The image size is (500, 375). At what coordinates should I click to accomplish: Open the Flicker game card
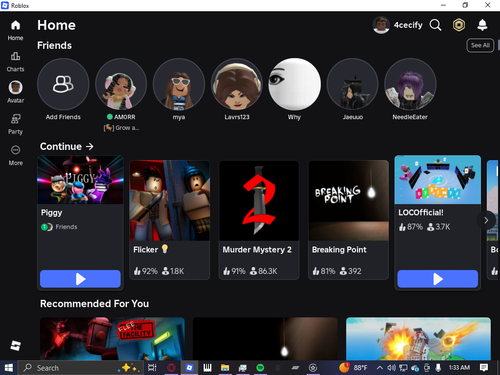[170, 220]
